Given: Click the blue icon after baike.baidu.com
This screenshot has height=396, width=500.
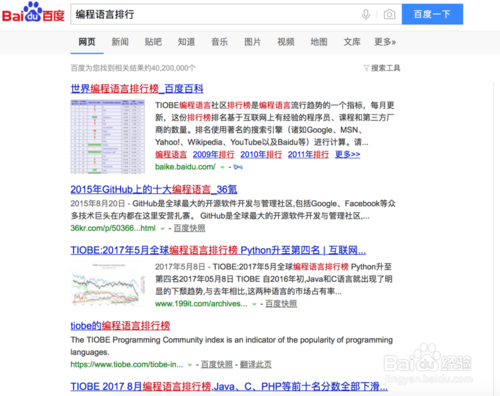Looking at the screenshot, I should coord(238,167).
